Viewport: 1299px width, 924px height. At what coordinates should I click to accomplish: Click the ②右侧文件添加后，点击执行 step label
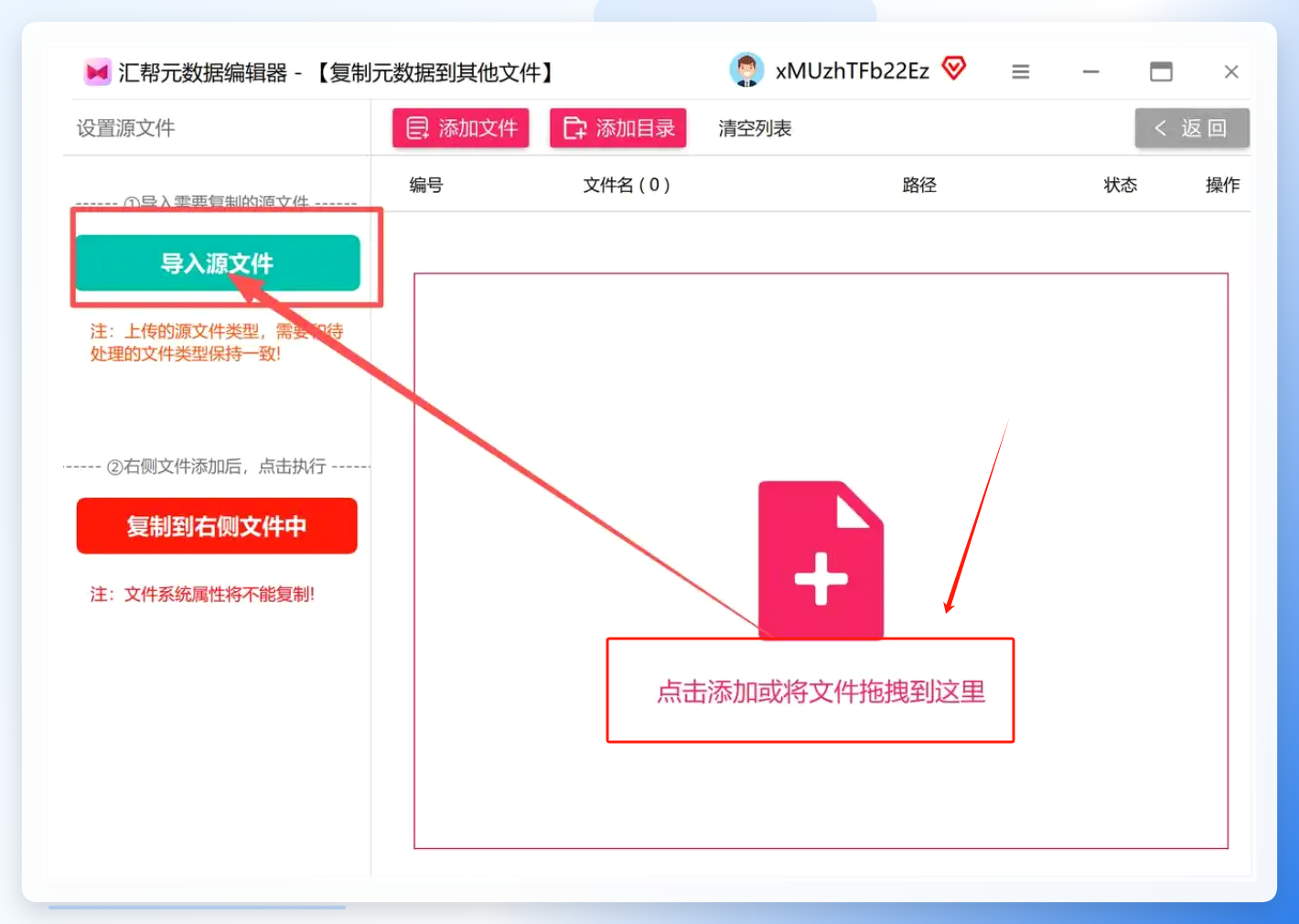pyautogui.click(x=217, y=467)
